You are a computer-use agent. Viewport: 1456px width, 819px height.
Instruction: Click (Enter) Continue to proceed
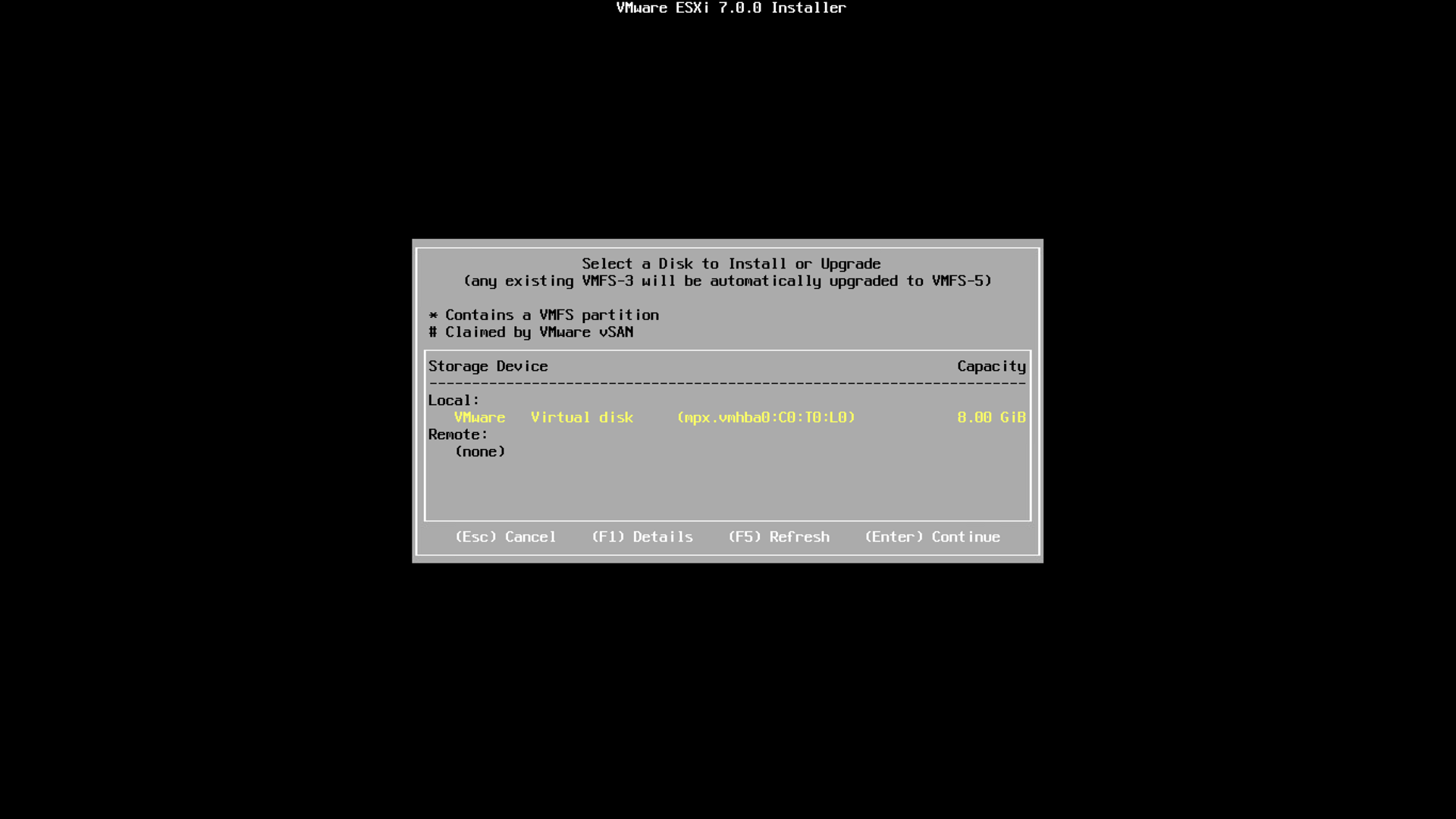tap(933, 537)
